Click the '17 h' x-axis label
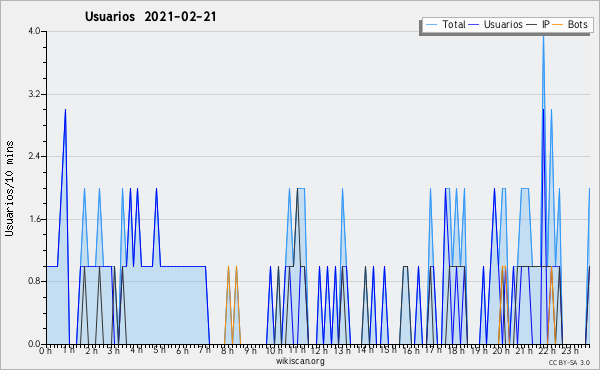The width and height of the screenshot is (600, 370). [x=434, y=350]
